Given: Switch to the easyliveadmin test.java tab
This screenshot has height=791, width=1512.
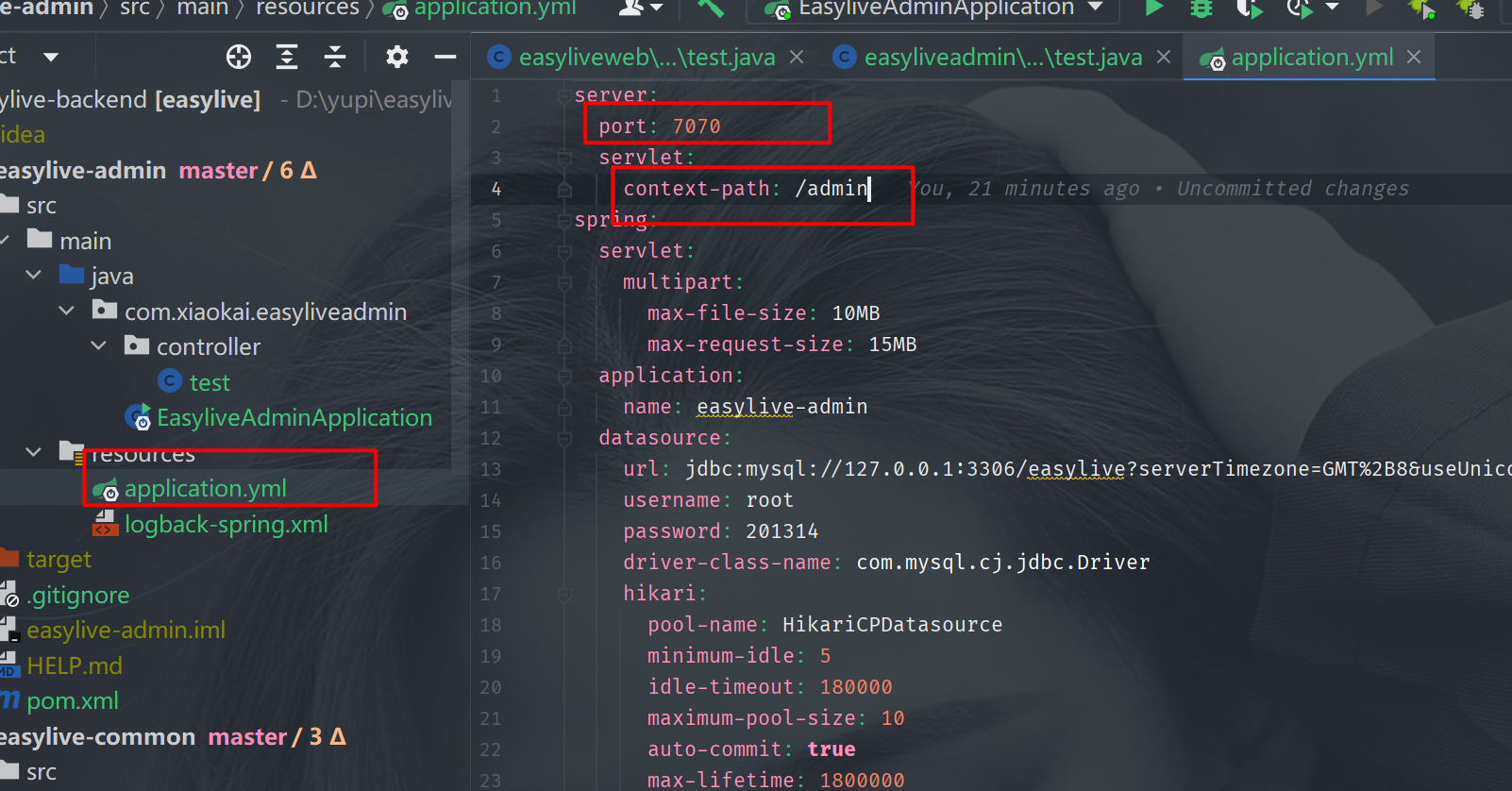Looking at the screenshot, I should [1002, 58].
